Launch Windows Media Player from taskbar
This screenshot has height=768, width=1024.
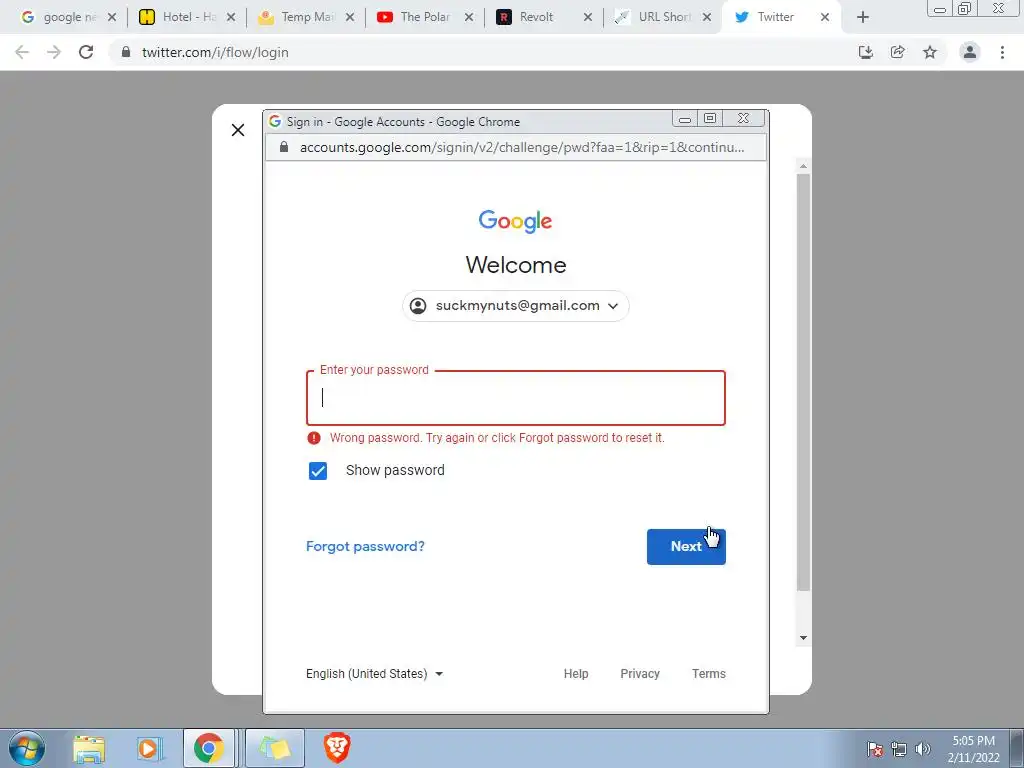[x=149, y=749]
